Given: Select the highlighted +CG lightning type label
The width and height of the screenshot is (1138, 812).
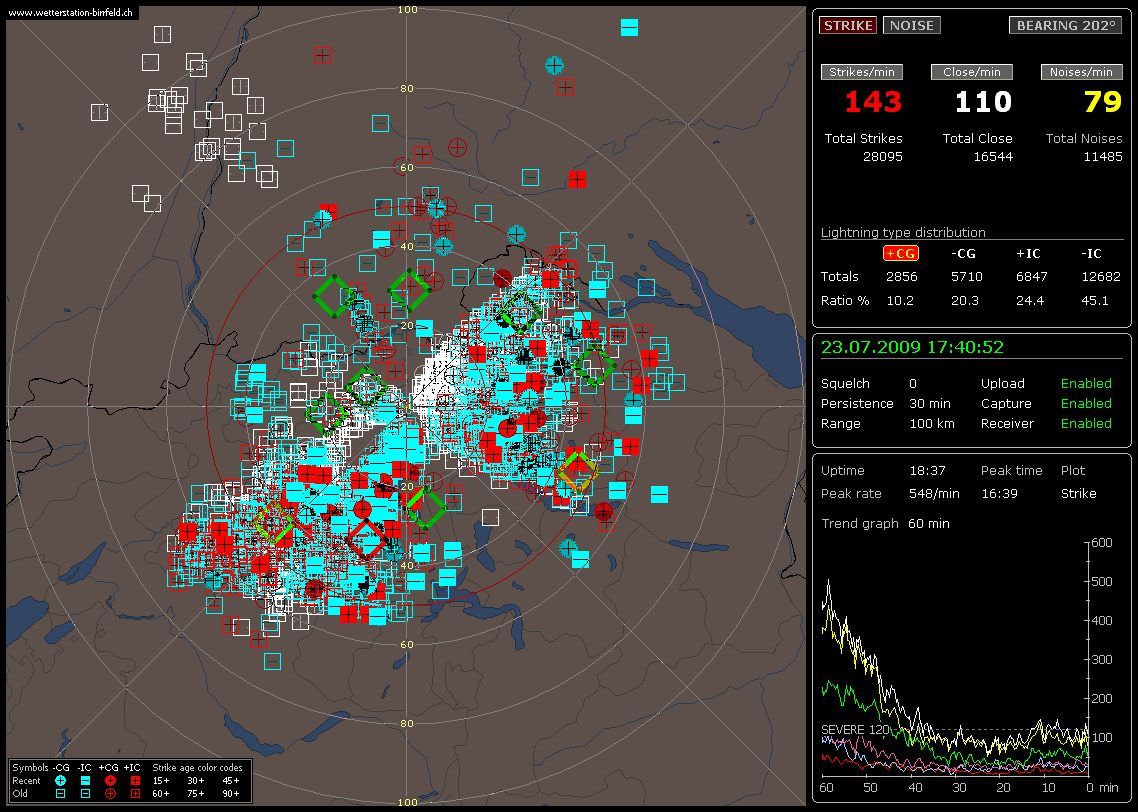Looking at the screenshot, I should [900, 254].
